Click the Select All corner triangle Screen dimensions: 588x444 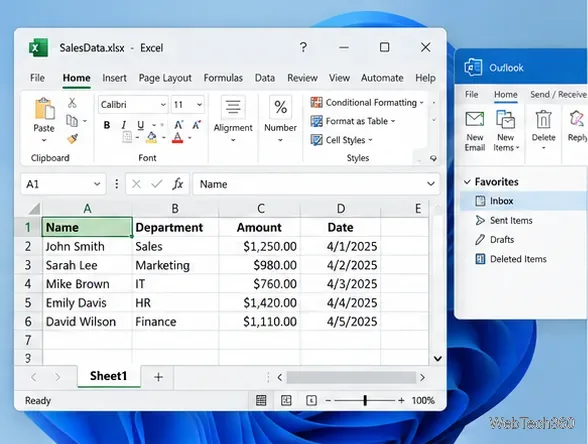(x=34, y=209)
